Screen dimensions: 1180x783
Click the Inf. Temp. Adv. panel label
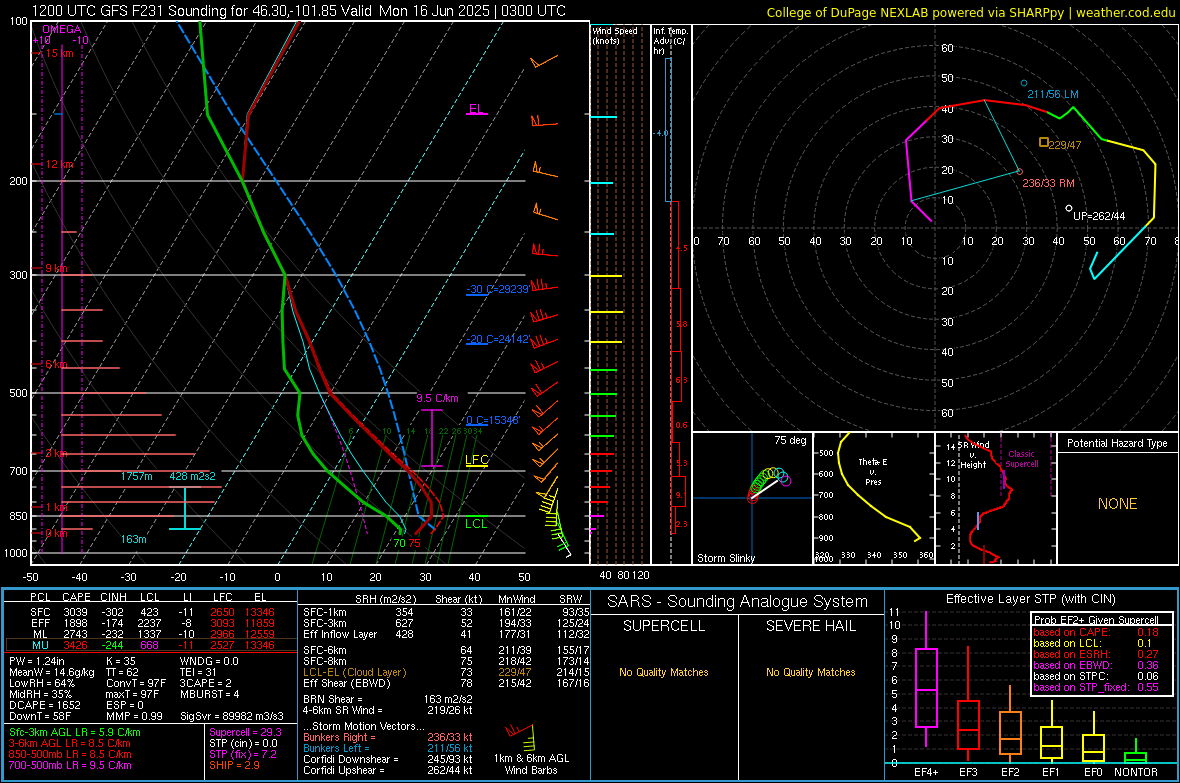[x=670, y=41]
